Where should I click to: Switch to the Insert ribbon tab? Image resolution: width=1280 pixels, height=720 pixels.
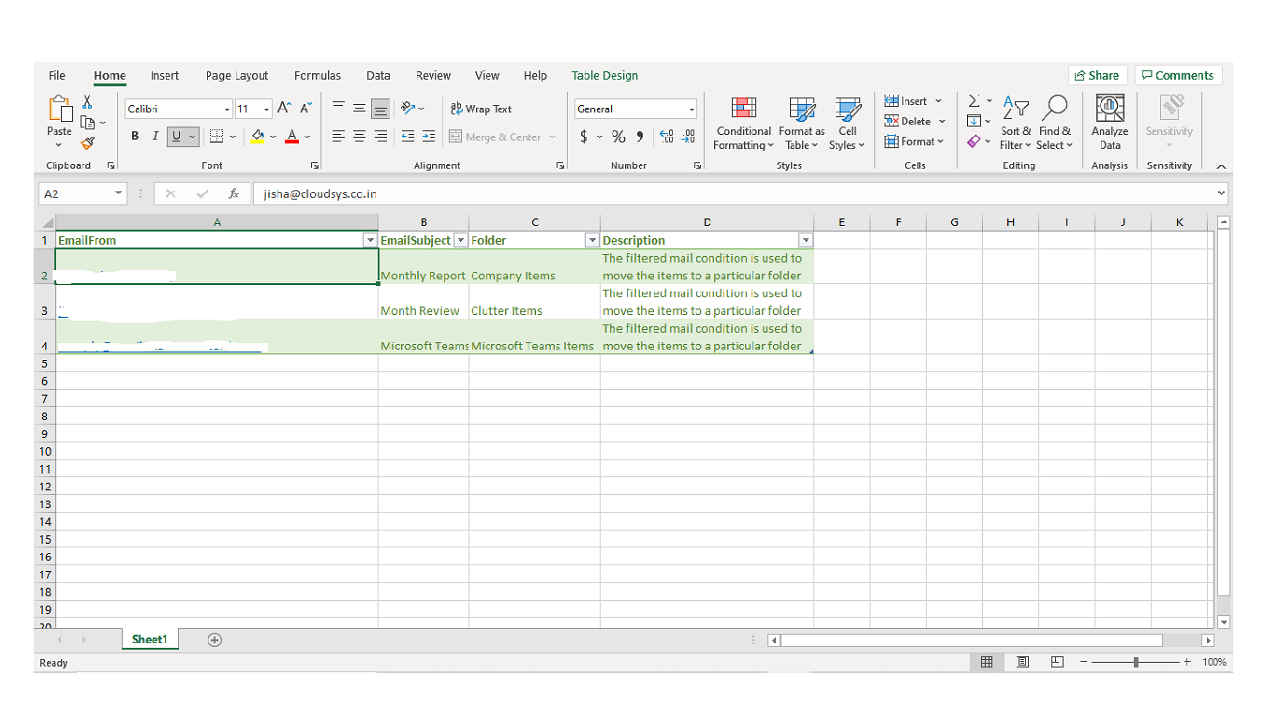[x=165, y=76]
